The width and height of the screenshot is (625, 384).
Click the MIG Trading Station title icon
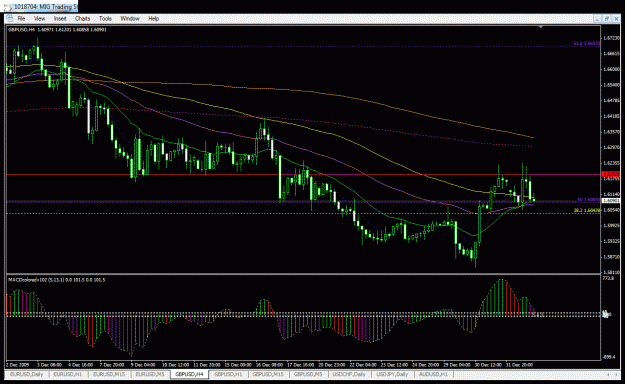pyautogui.click(x=8, y=7)
